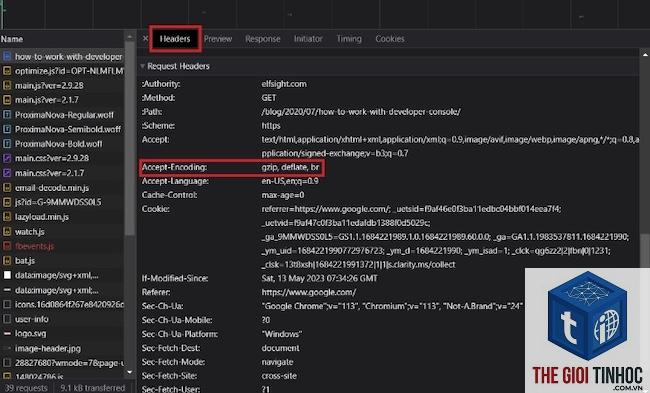Viewport: 650px width, 393px height.
Task: Select watch.js request name
Action: 29,232
